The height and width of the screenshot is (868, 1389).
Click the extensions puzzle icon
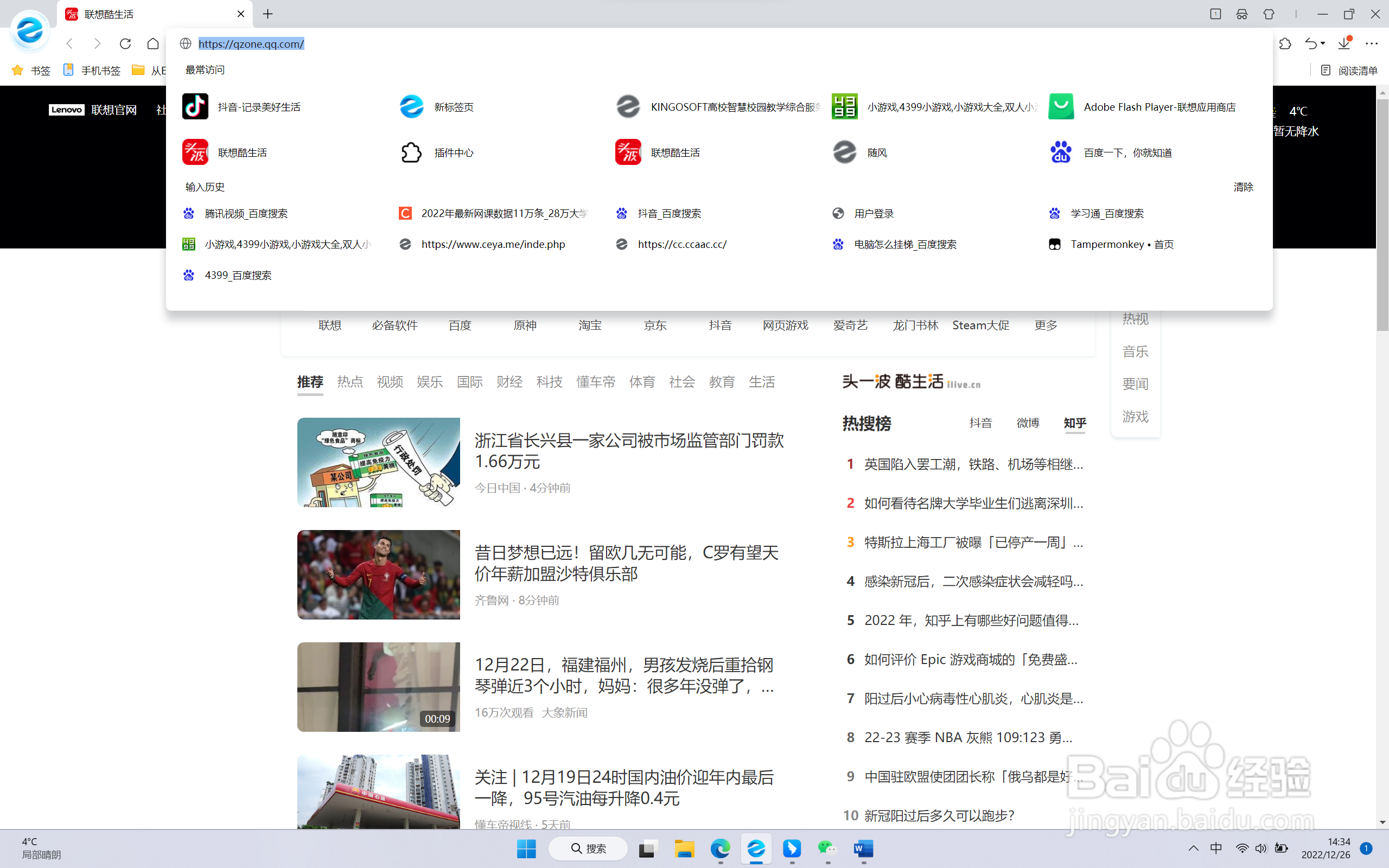click(1286, 43)
